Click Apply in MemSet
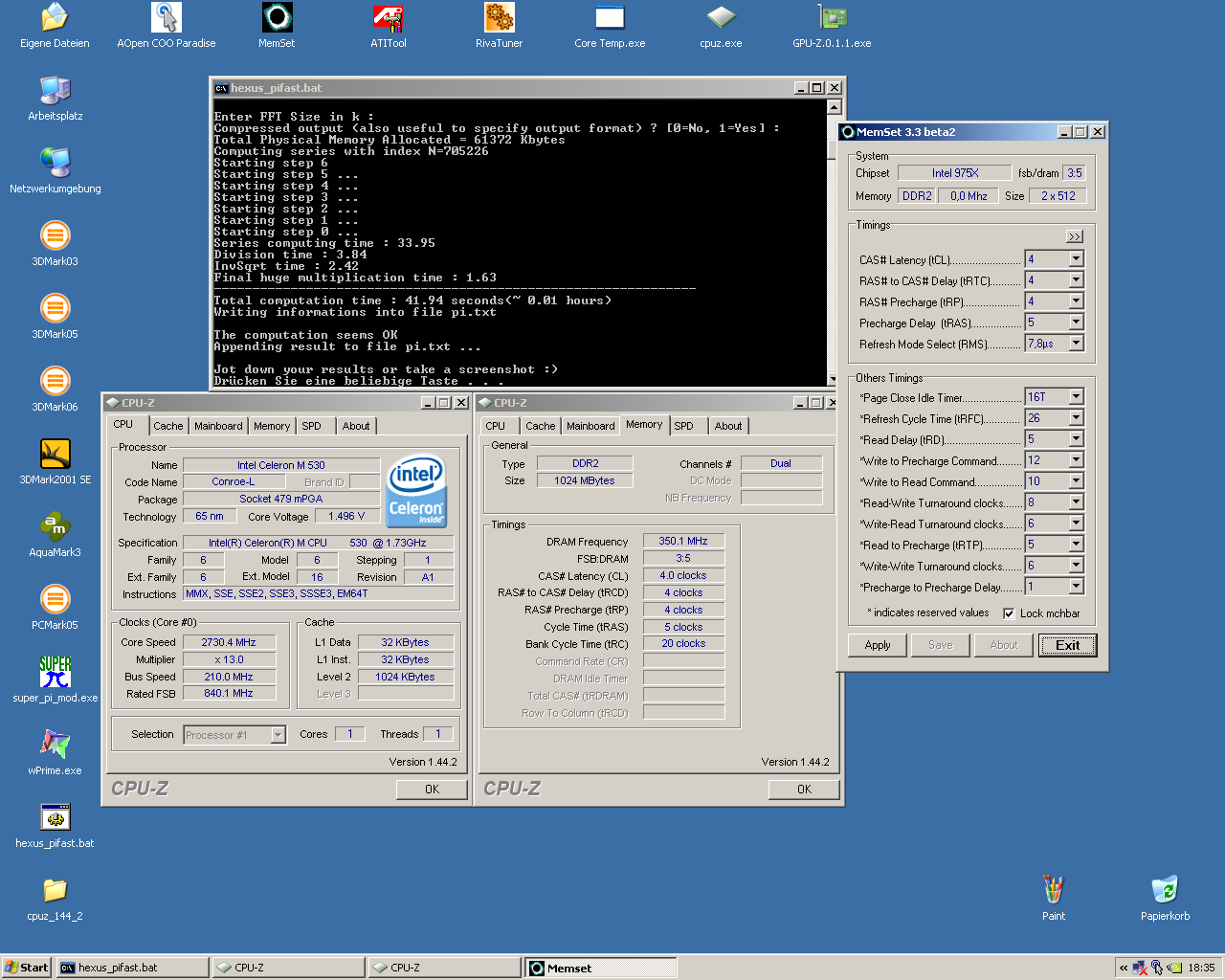The height and width of the screenshot is (980, 1225). pyautogui.click(x=878, y=645)
